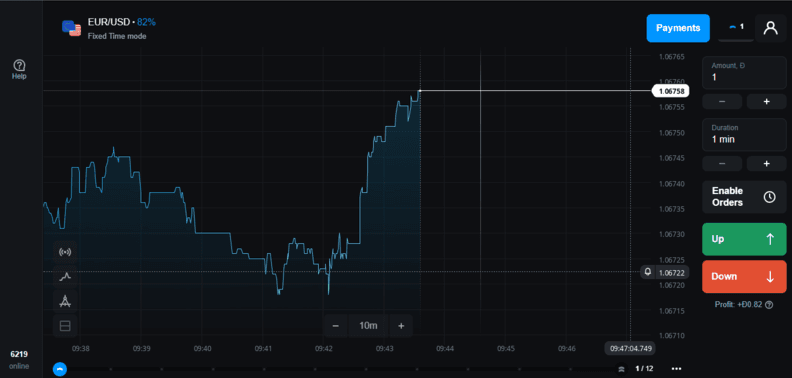
Task: Click the 6219 online counter
Action: [19, 359]
